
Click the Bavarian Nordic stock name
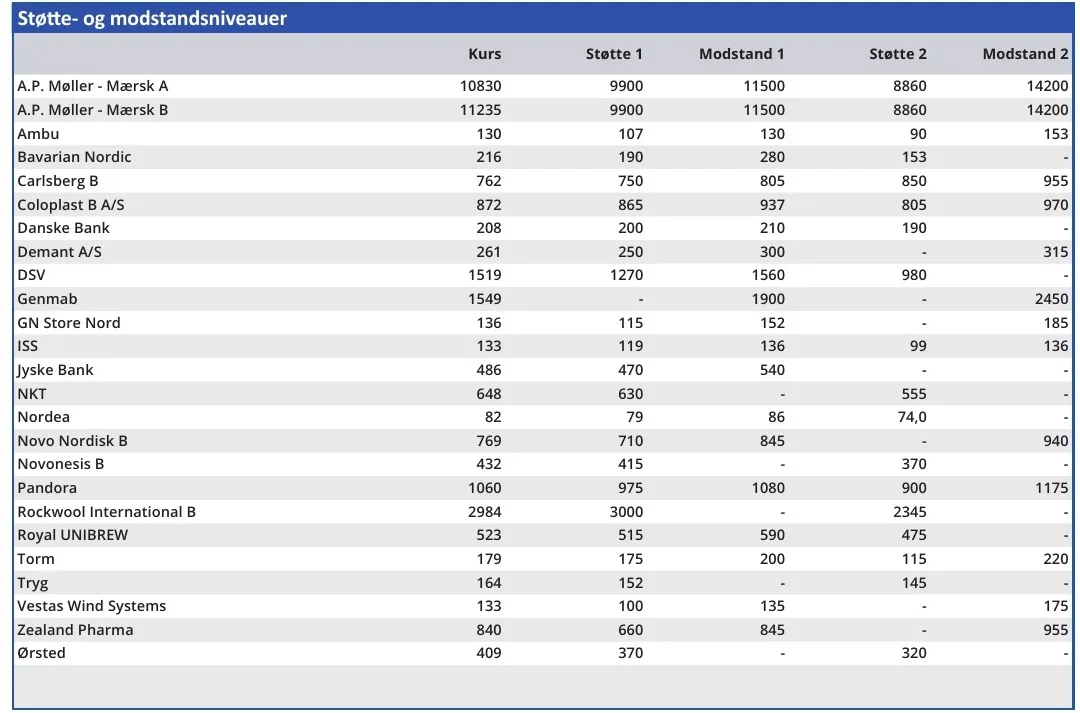pyautogui.click(x=74, y=157)
